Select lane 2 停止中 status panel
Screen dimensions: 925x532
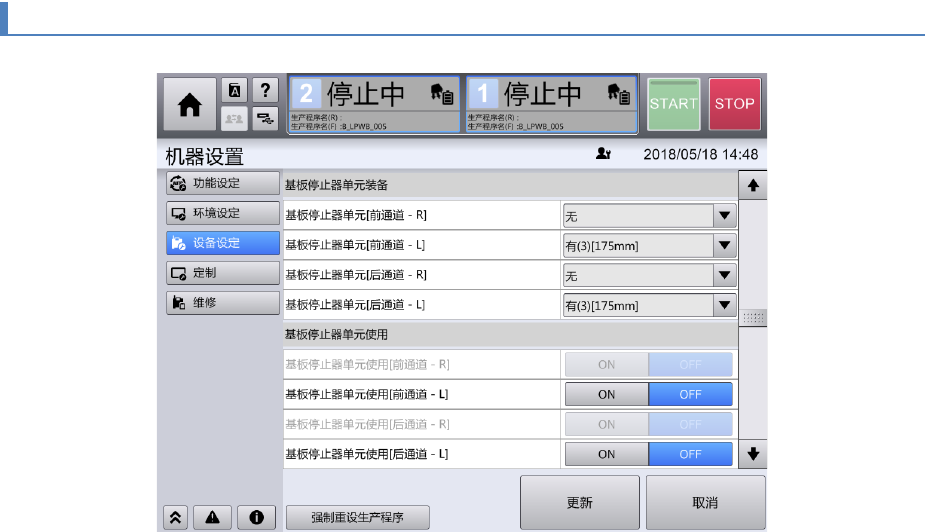coord(374,104)
